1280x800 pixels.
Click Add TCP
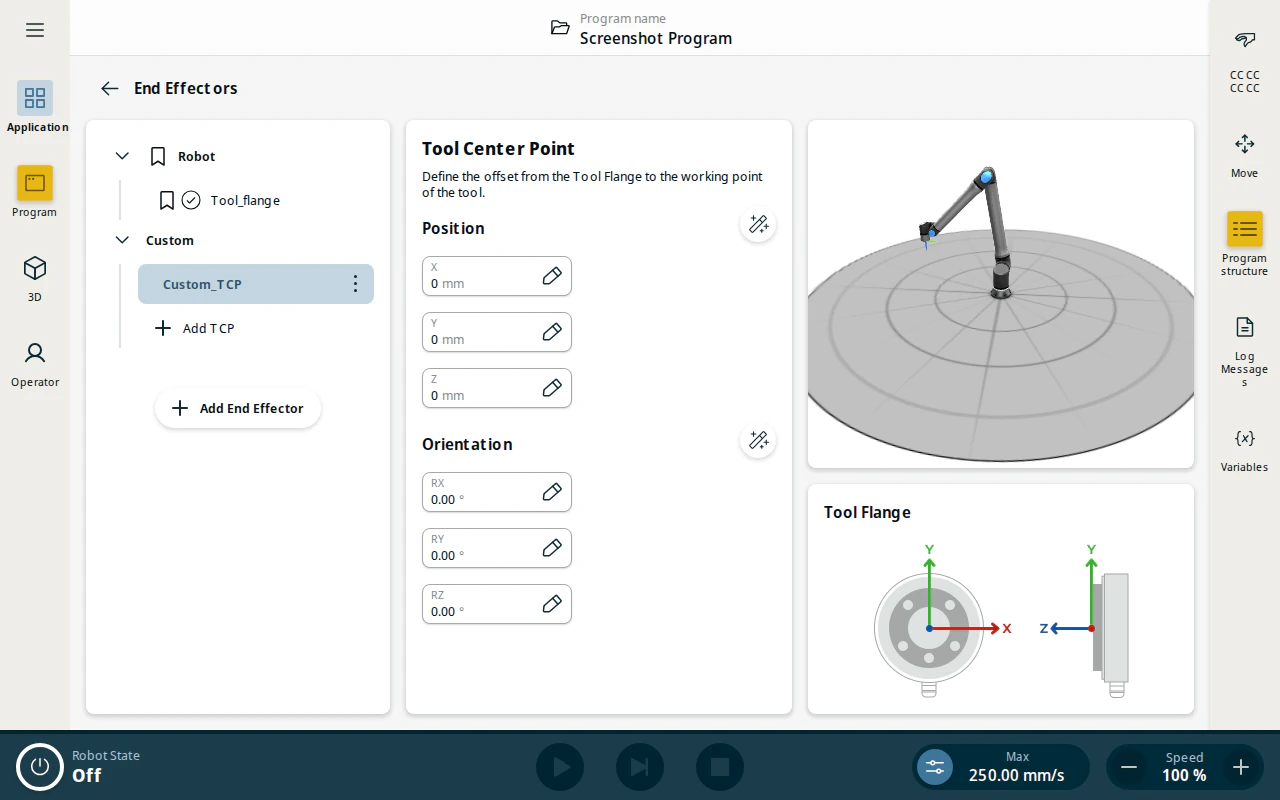tap(195, 328)
